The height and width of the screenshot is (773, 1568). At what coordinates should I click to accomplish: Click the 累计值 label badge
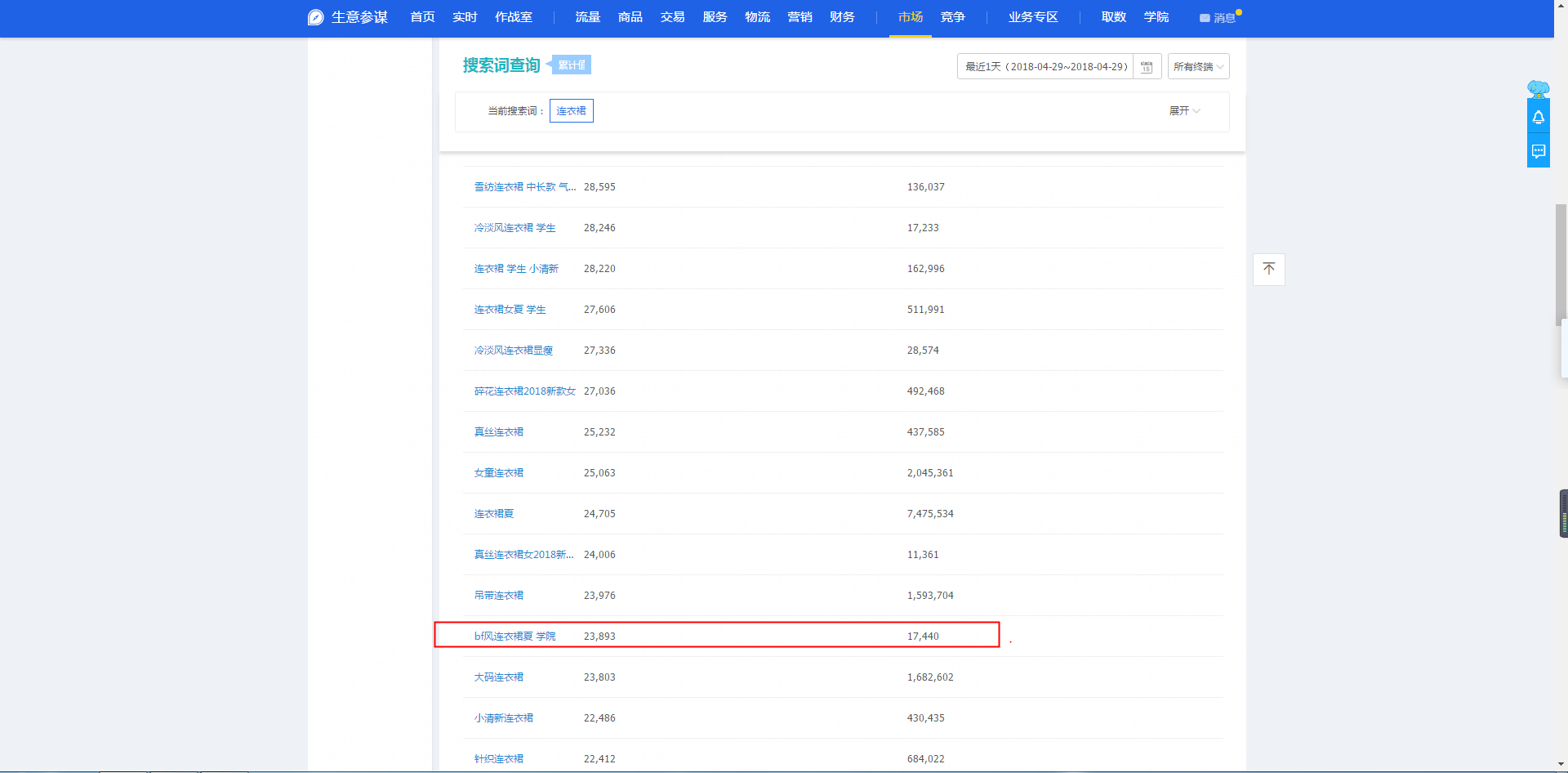[x=572, y=65]
